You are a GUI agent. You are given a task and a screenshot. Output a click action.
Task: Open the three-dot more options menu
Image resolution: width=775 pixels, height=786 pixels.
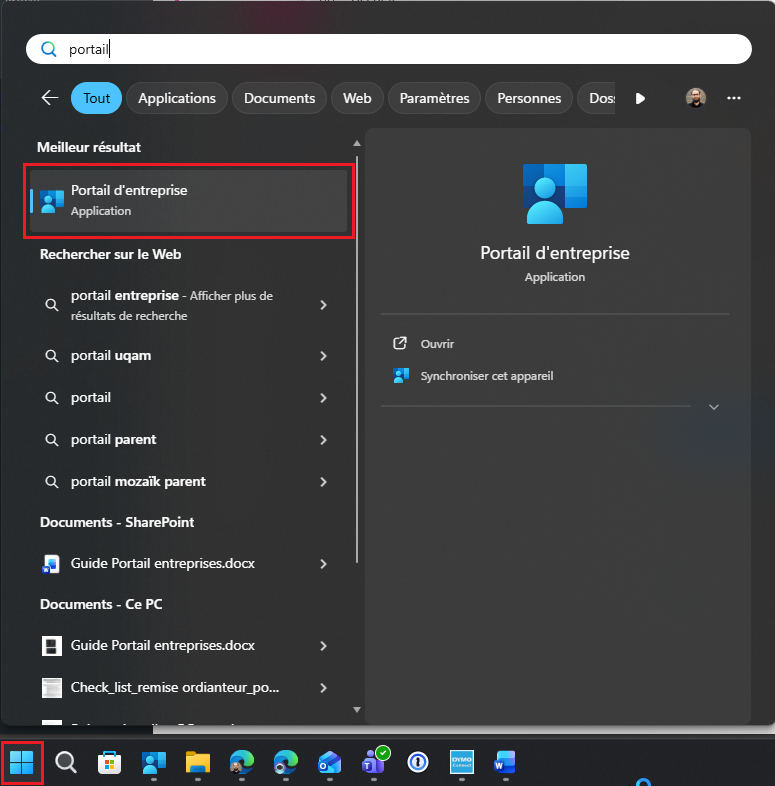(x=734, y=98)
